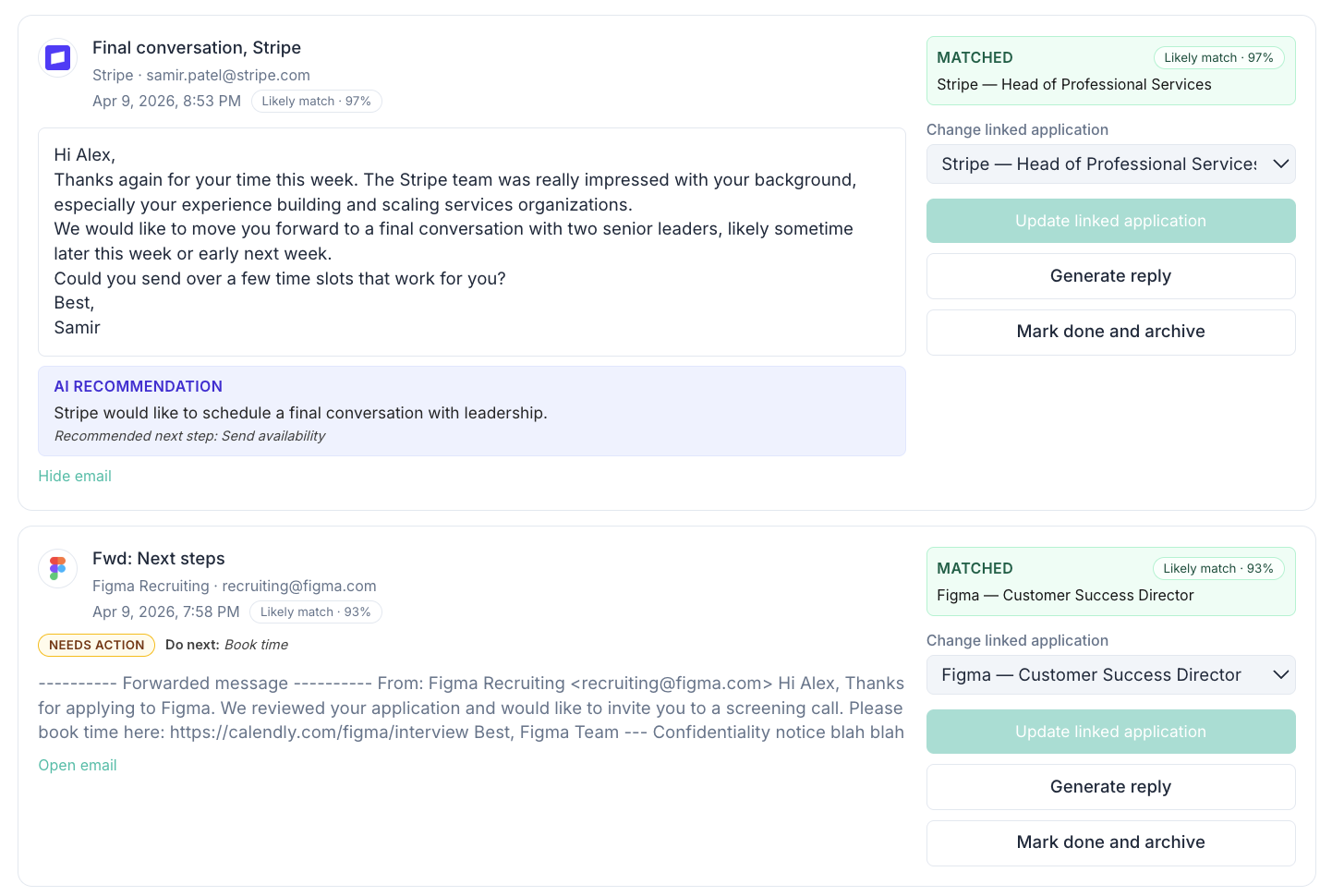
Task: Click Generate reply for the Figma email
Action: point(1110,786)
